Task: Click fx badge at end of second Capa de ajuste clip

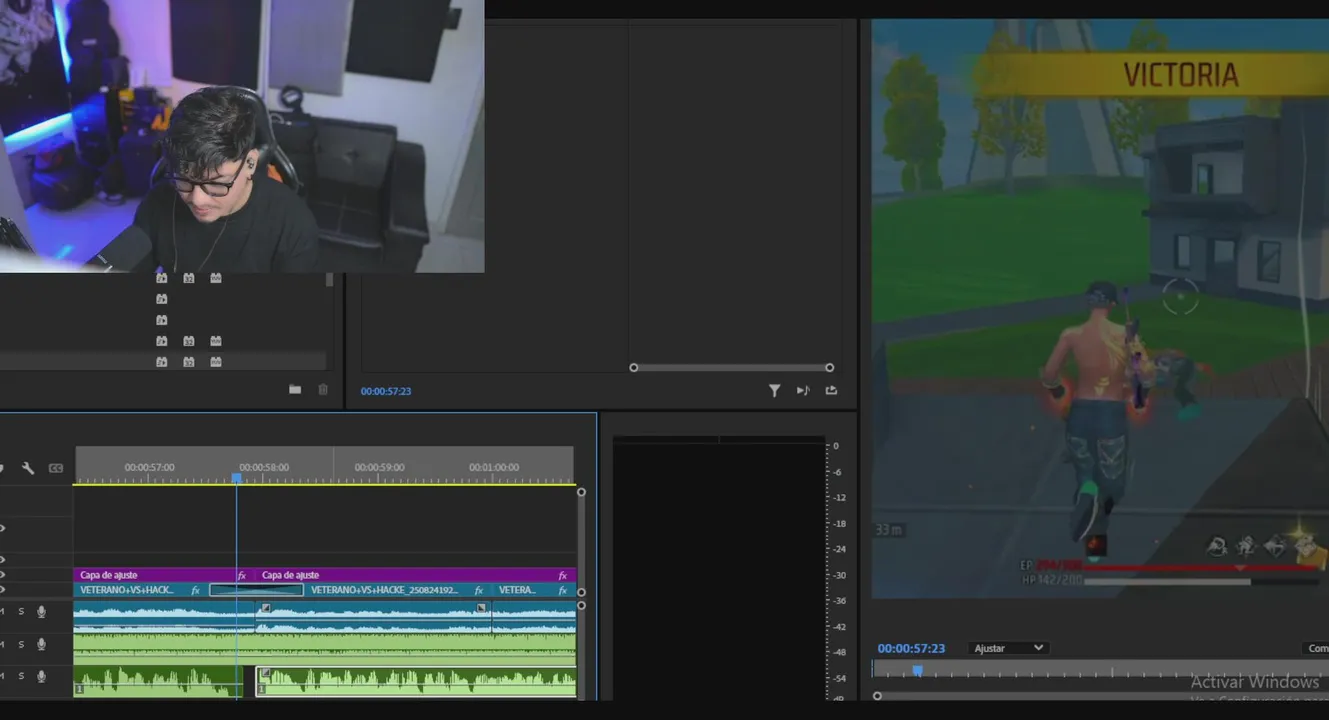Action: coord(563,575)
